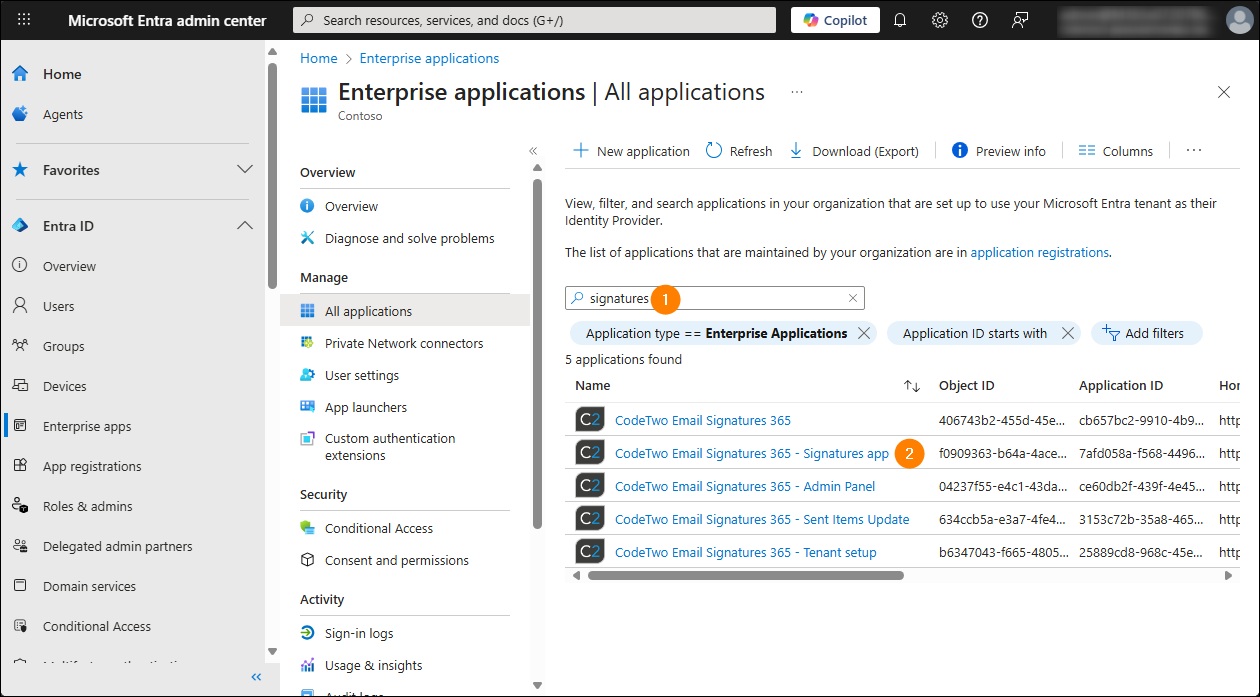Select Private Network connectors in menu
Screen dimensions: 1260x697
403,343
